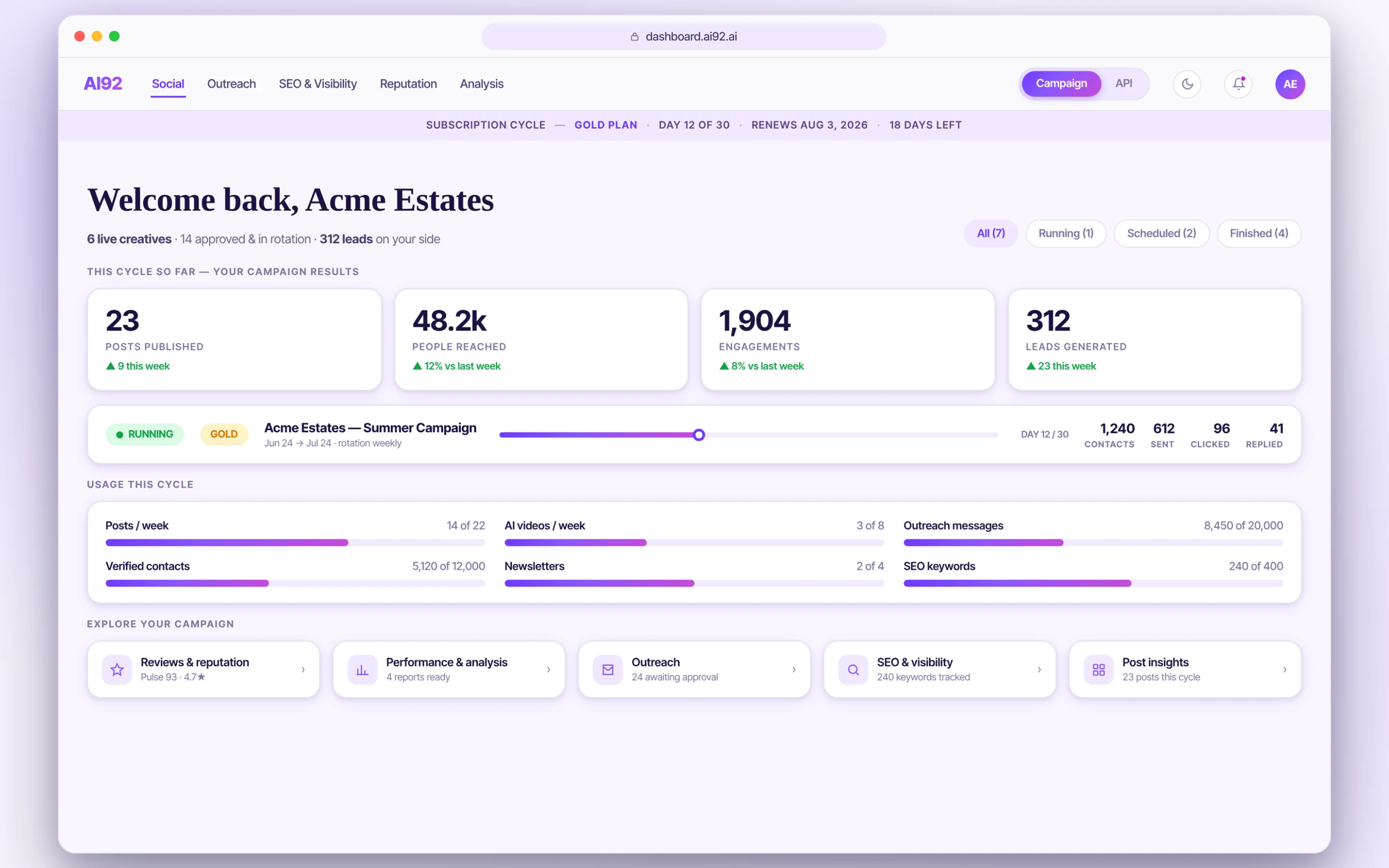Screen dimensions: 1389x868
Task: Open the Leads Generated stat card
Action: click(x=1154, y=339)
